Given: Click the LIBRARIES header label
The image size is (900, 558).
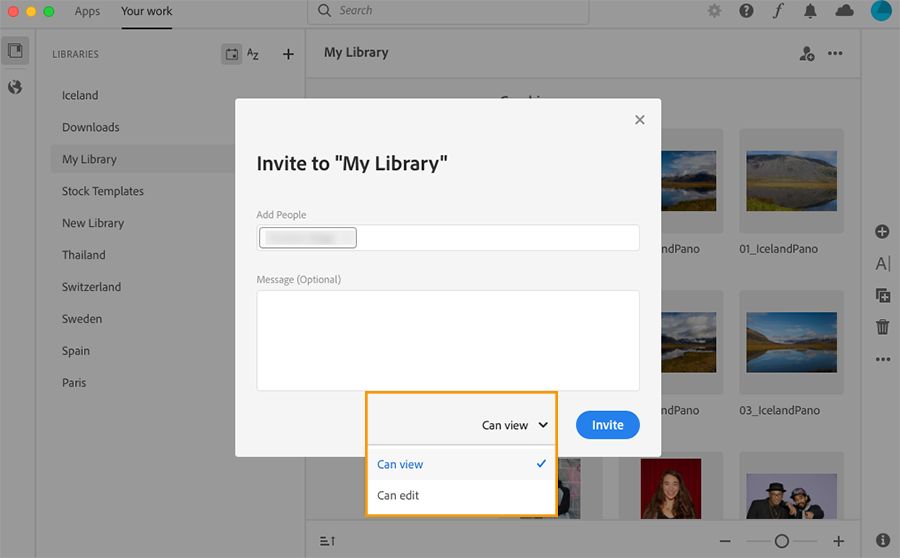Looking at the screenshot, I should tap(75, 54).
